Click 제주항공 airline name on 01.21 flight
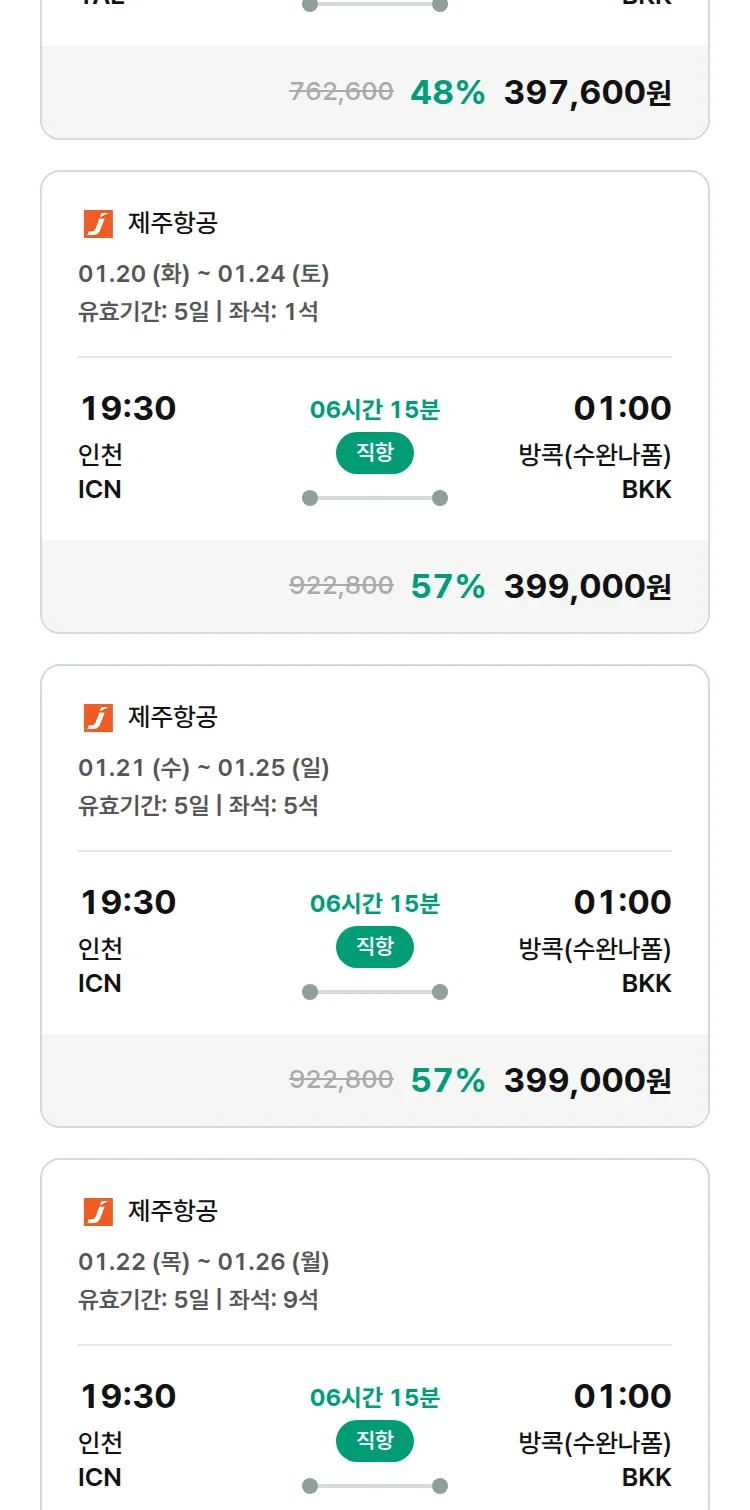This screenshot has height=1510, width=750. click(172, 717)
